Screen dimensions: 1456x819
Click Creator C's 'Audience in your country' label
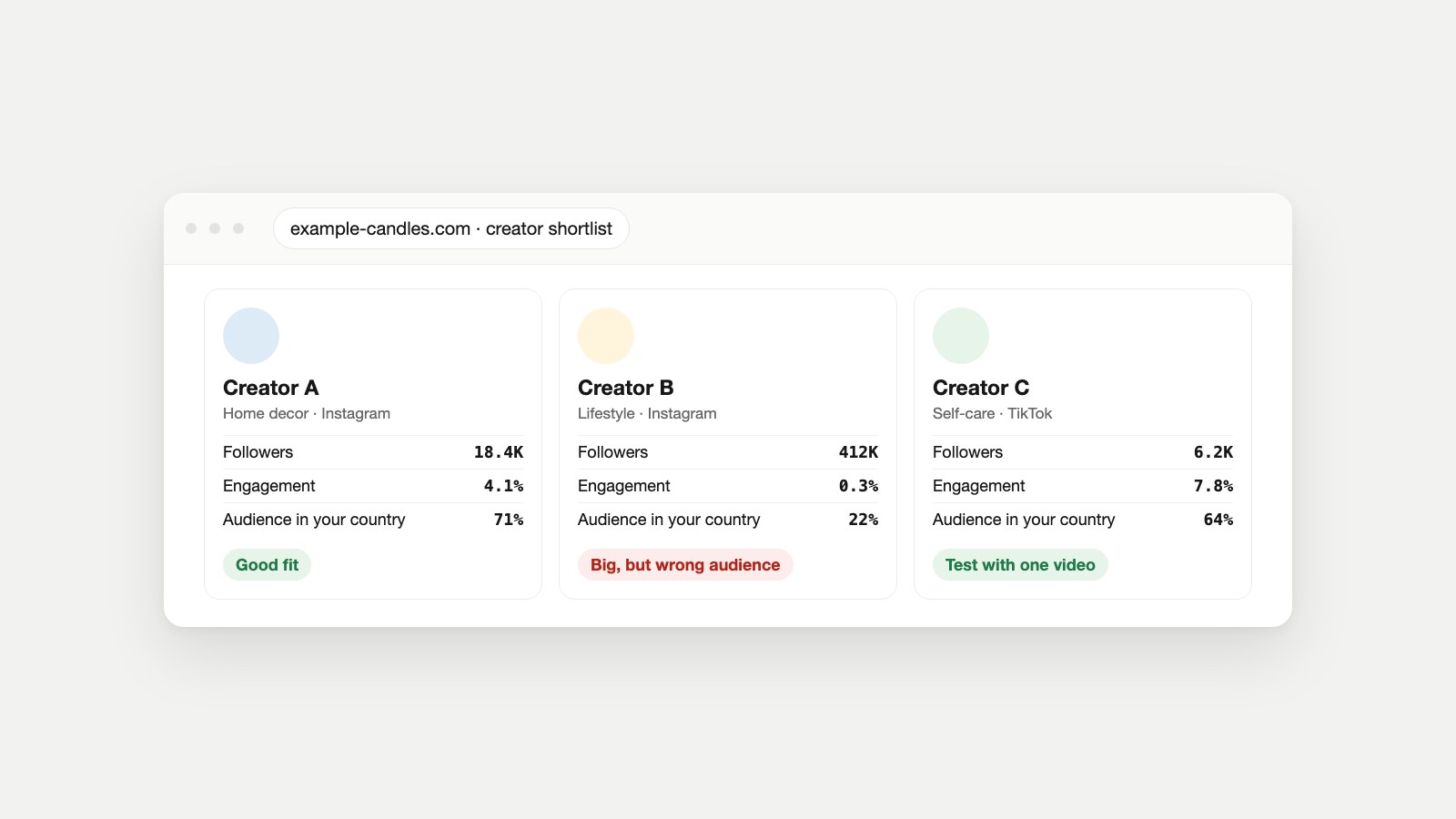[x=1024, y=520]
